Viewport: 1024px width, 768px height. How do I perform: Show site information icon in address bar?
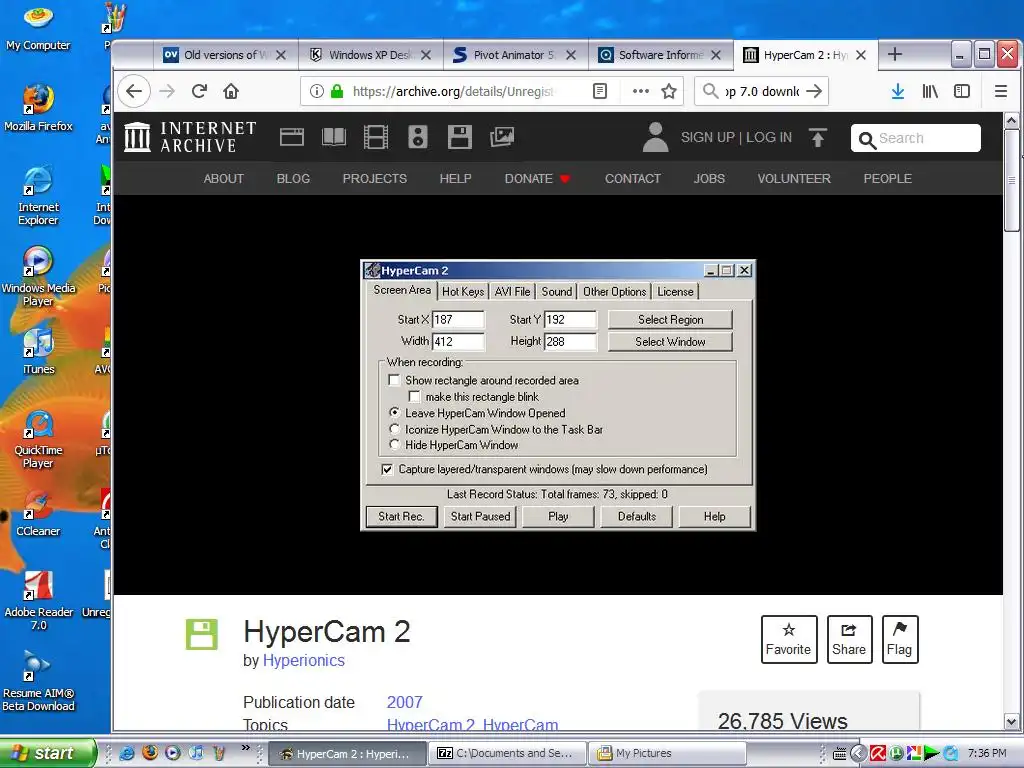tap(317, 91)
